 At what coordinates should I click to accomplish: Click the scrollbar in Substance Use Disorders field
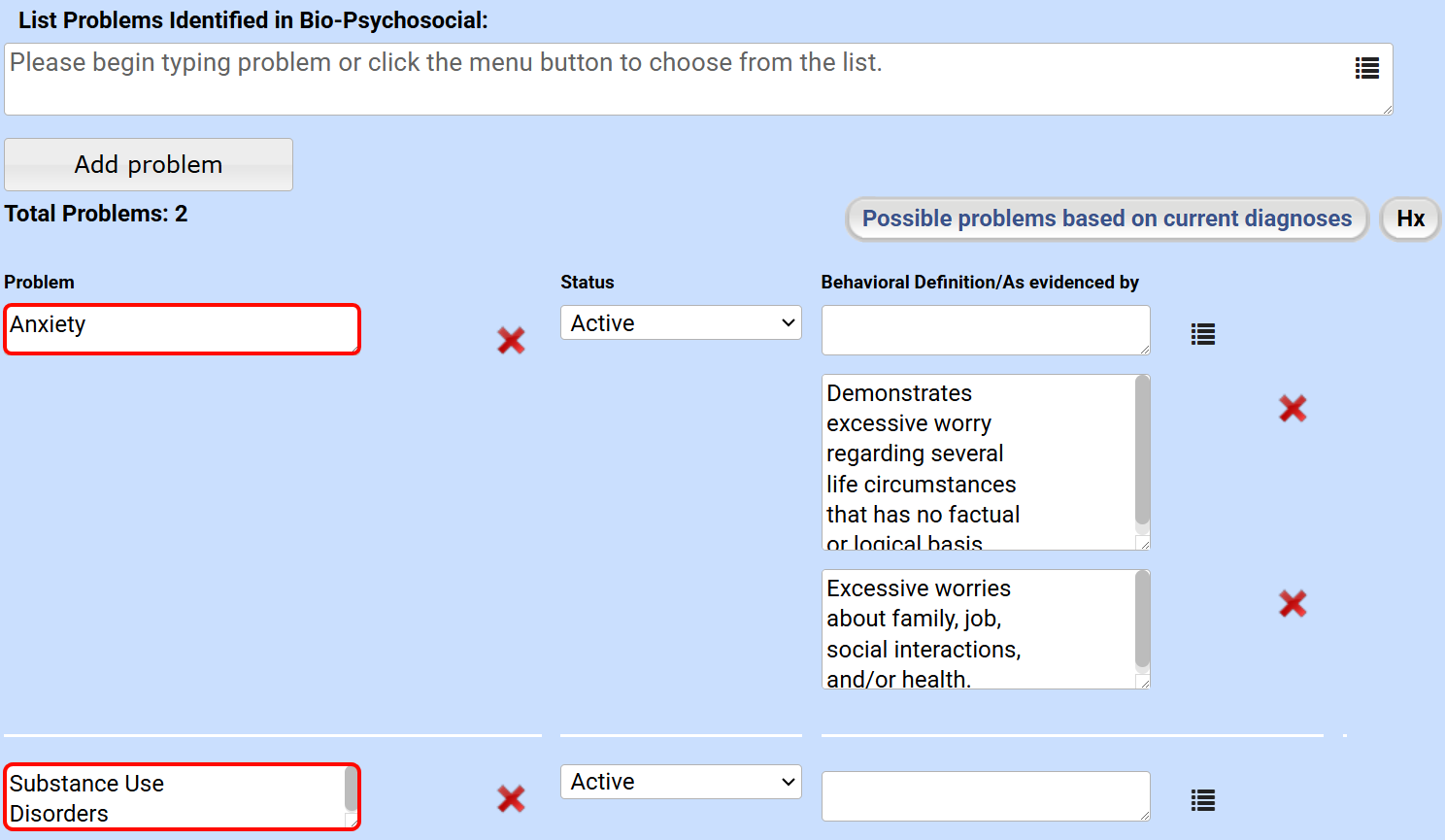(x=351, y=789)
